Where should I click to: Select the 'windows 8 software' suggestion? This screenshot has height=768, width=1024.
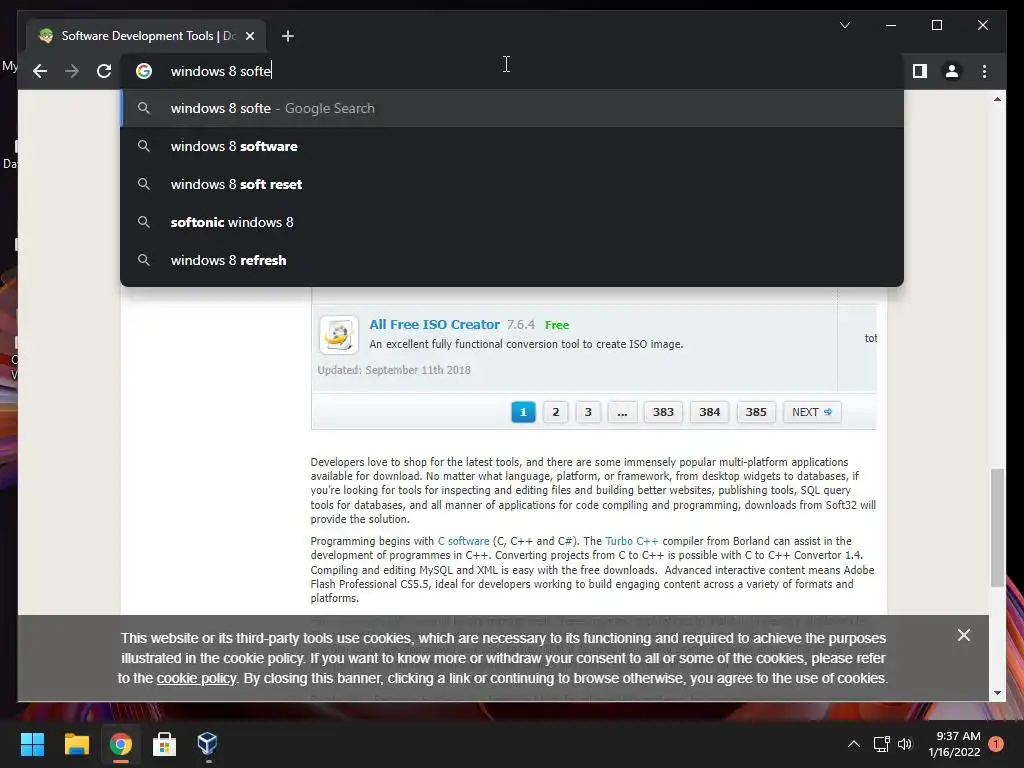click(x=512, y=146)
